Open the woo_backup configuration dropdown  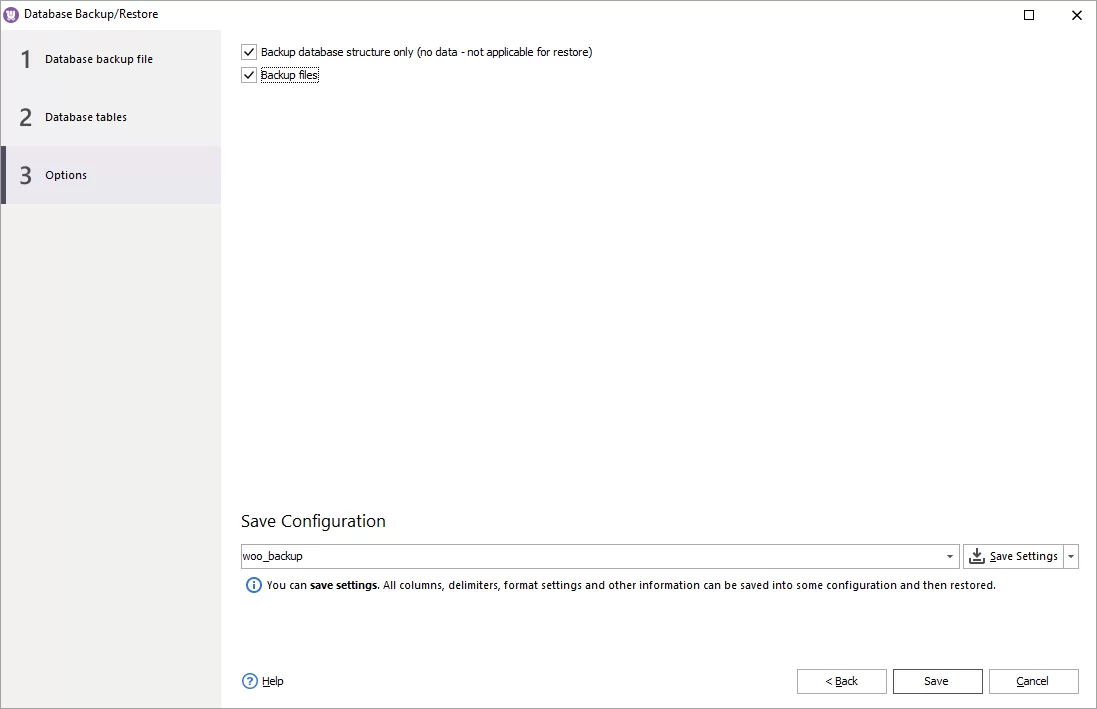tap(947, 556)
